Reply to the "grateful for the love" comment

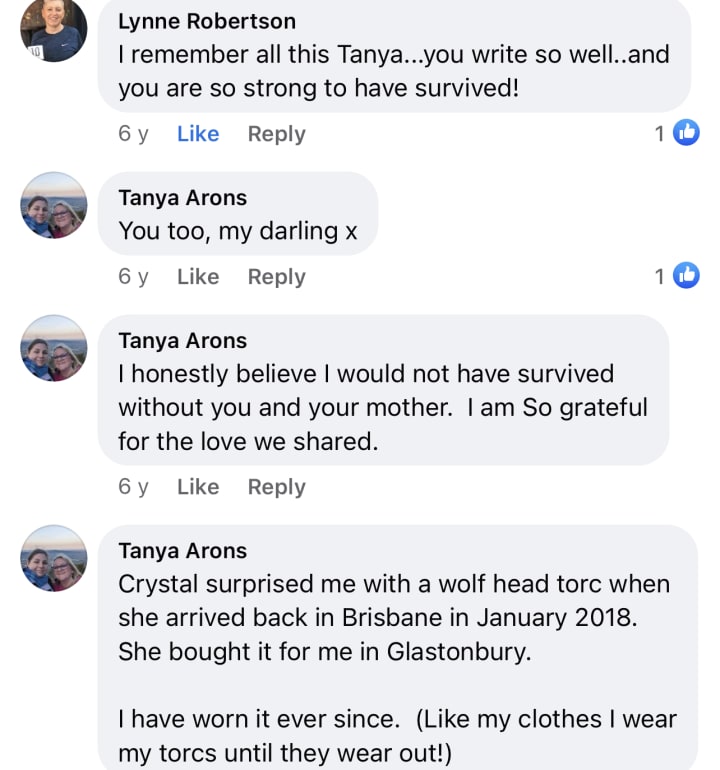point(277,487)
